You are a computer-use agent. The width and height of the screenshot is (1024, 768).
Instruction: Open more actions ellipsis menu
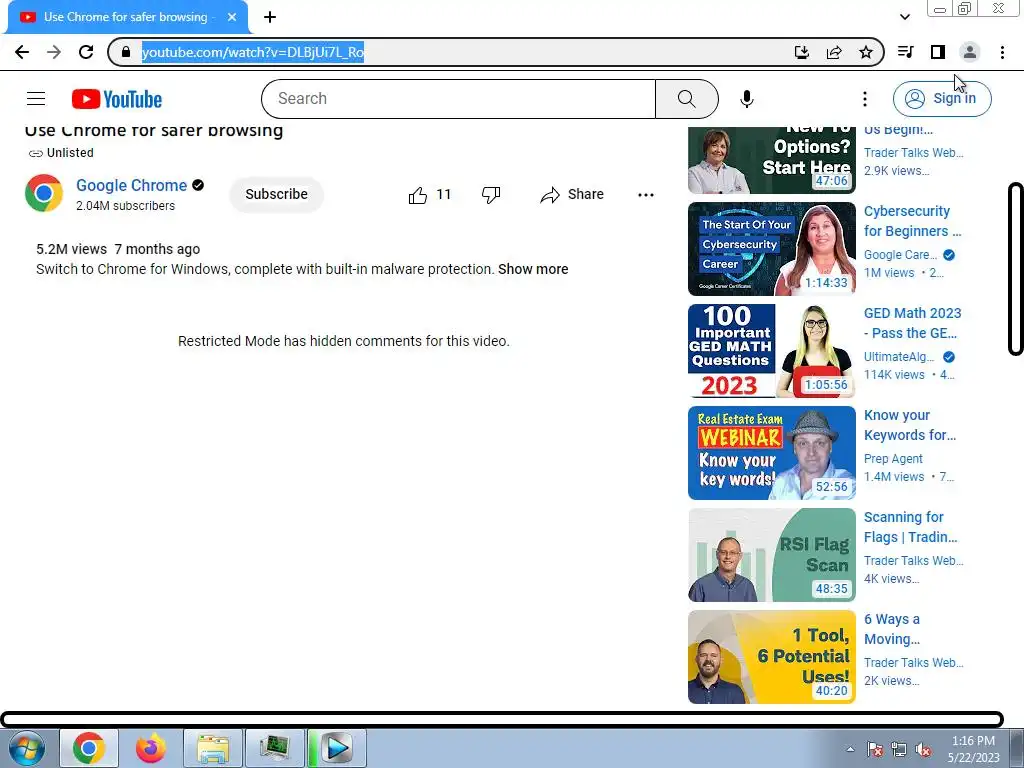646,195
